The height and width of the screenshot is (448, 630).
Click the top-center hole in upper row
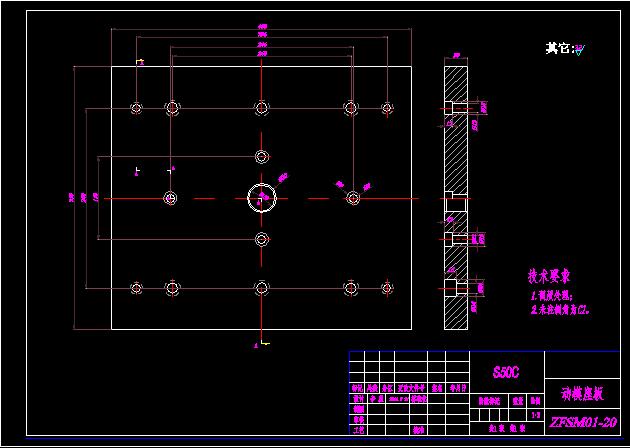pos(262,108)
